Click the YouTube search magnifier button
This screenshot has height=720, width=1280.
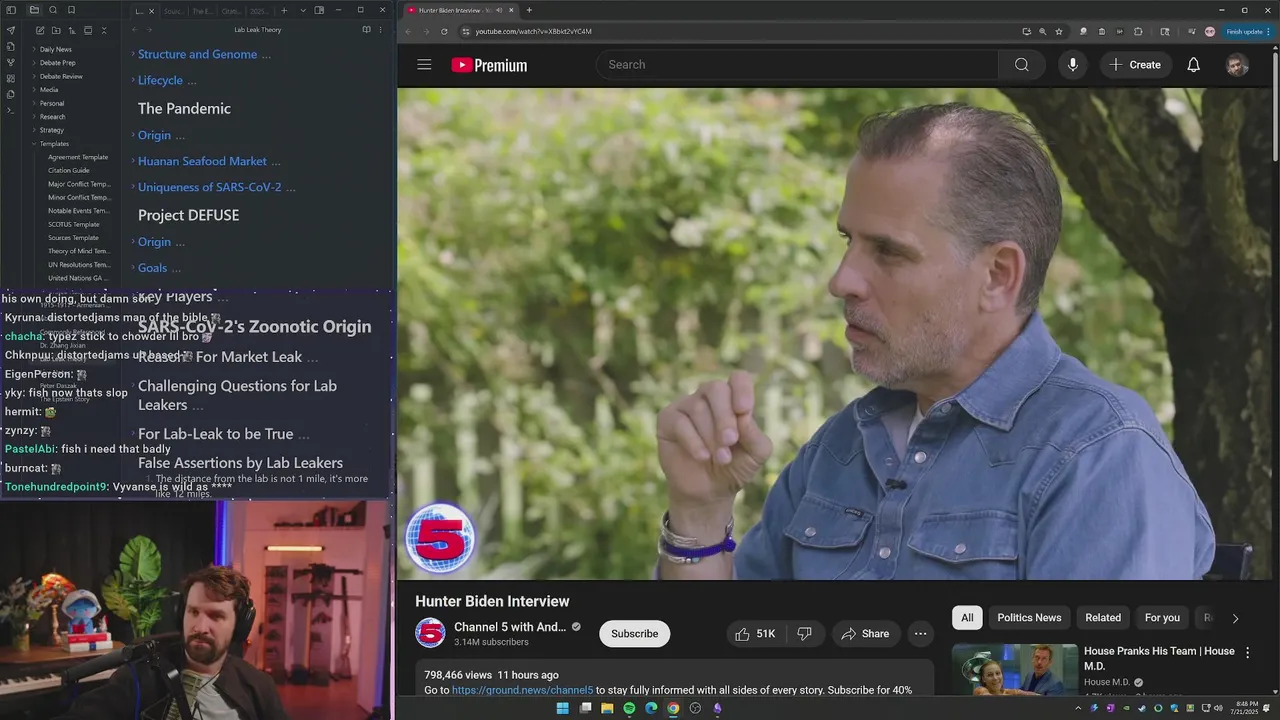pos(1021,65)
